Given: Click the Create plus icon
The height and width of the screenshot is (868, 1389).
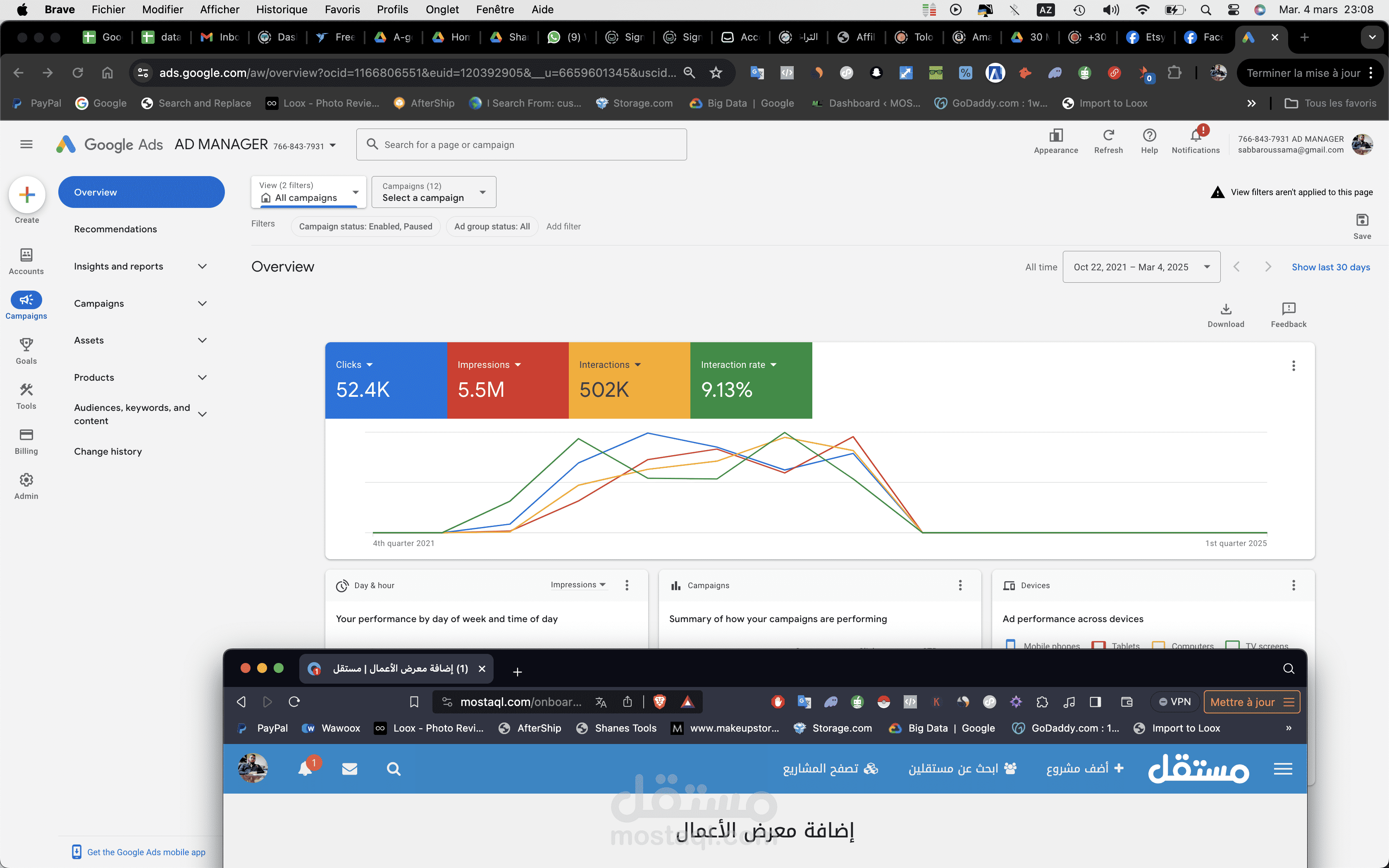Looking at the screenshot, I should coord(27,195).
